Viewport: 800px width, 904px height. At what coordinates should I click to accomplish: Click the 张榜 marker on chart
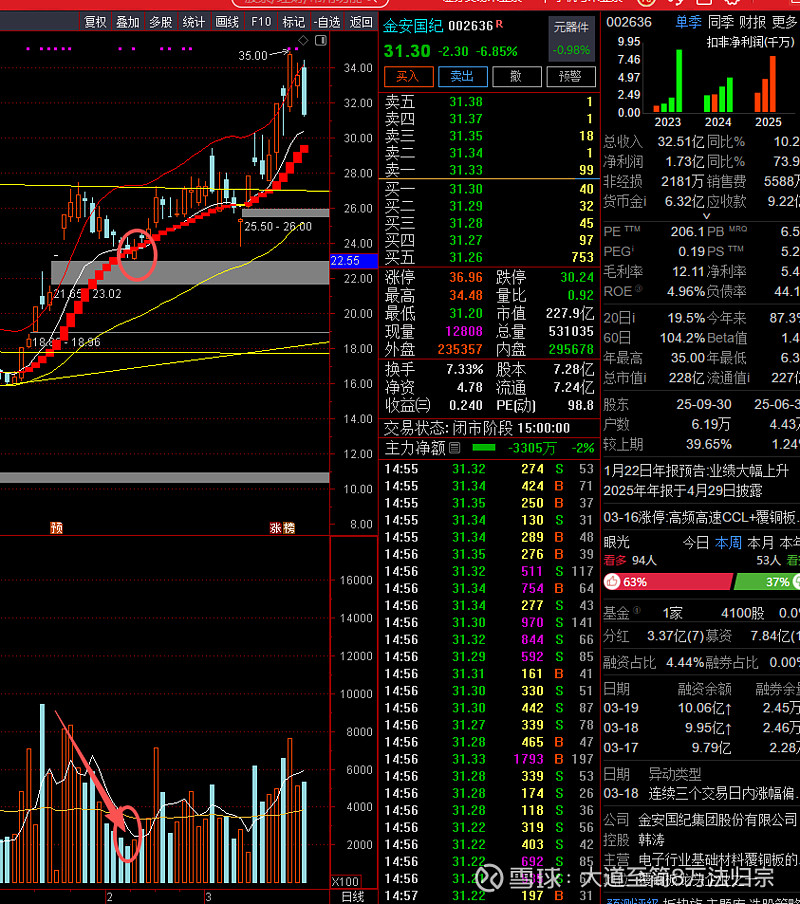pyautogui.click(x=282, y=528)
